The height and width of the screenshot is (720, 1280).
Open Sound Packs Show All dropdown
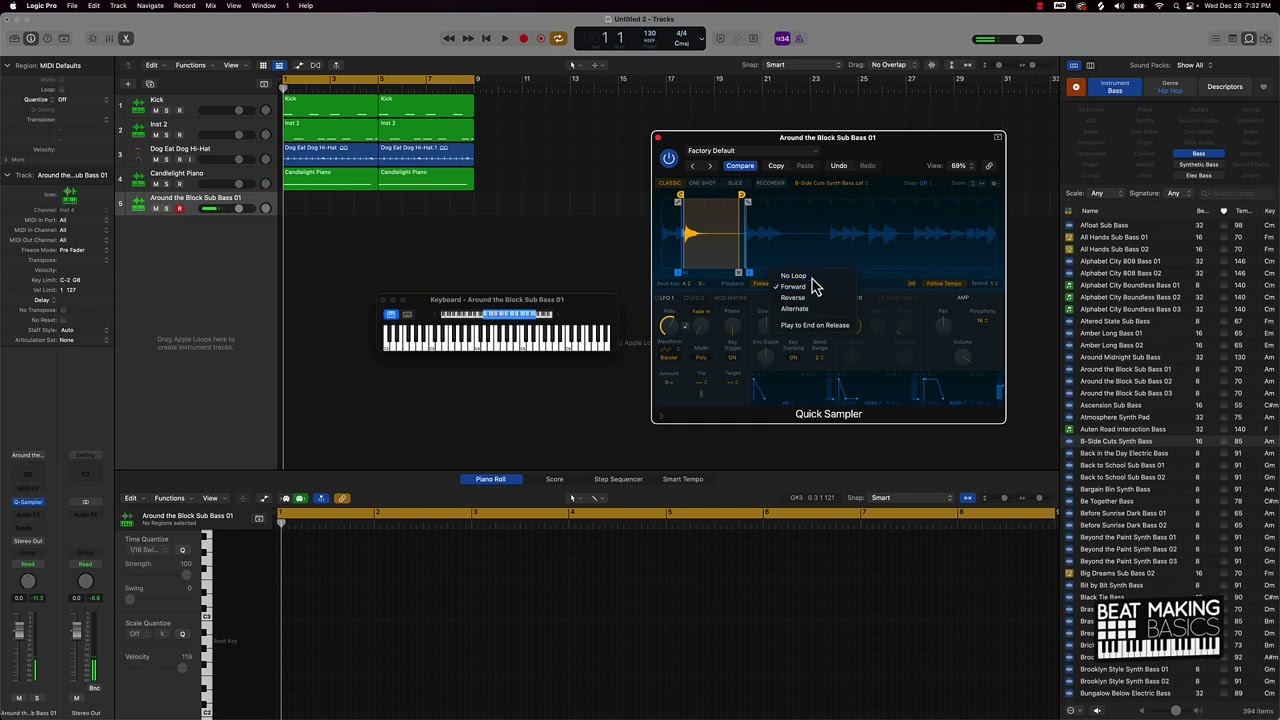1193,65
